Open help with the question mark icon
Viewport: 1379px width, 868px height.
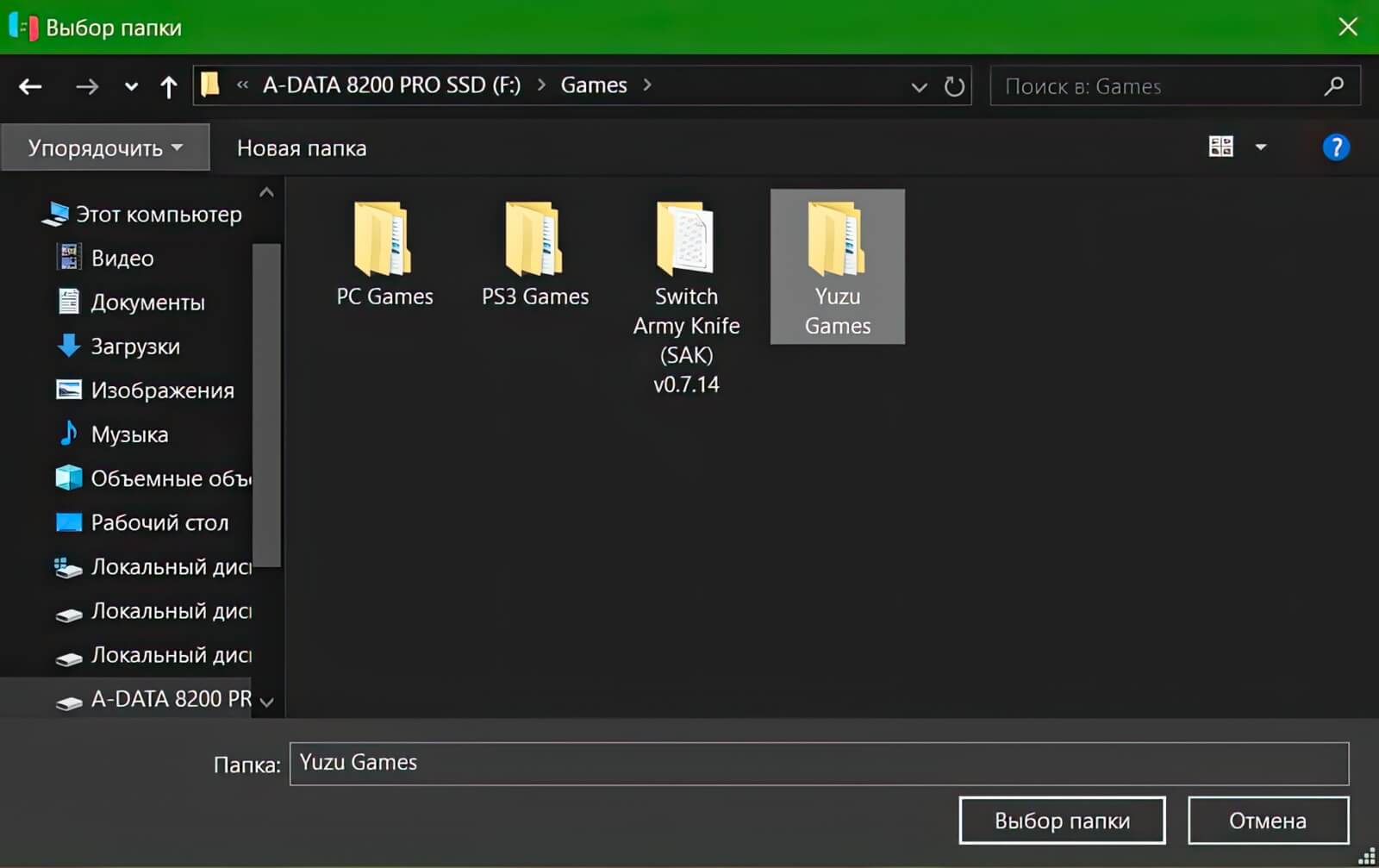(x=1336, y=147)
